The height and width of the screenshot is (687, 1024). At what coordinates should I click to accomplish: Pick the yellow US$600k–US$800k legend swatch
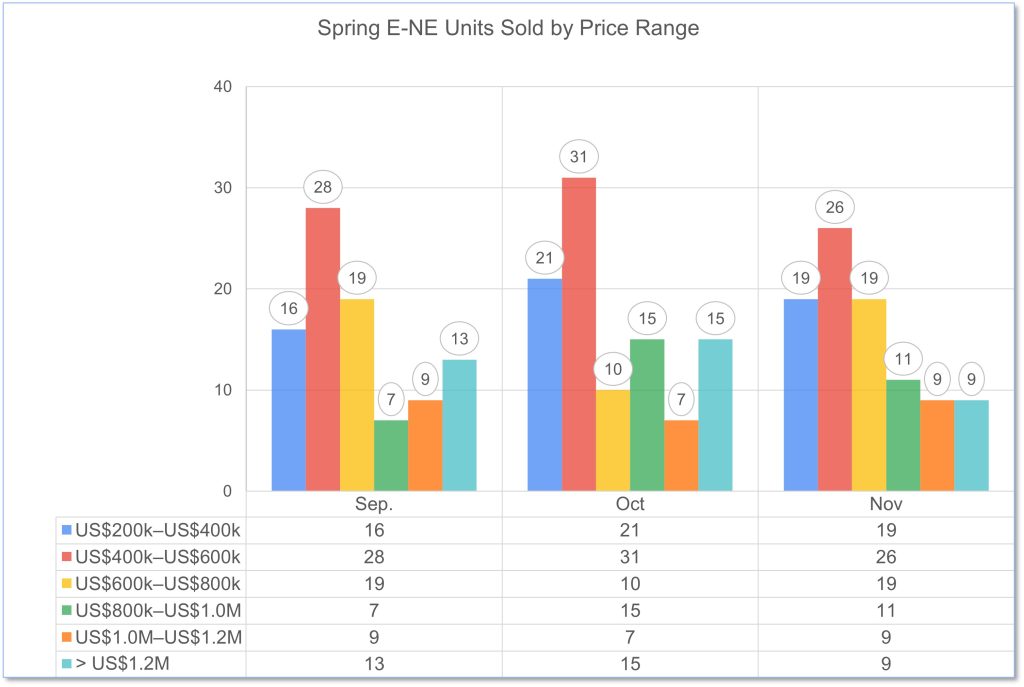67,583
